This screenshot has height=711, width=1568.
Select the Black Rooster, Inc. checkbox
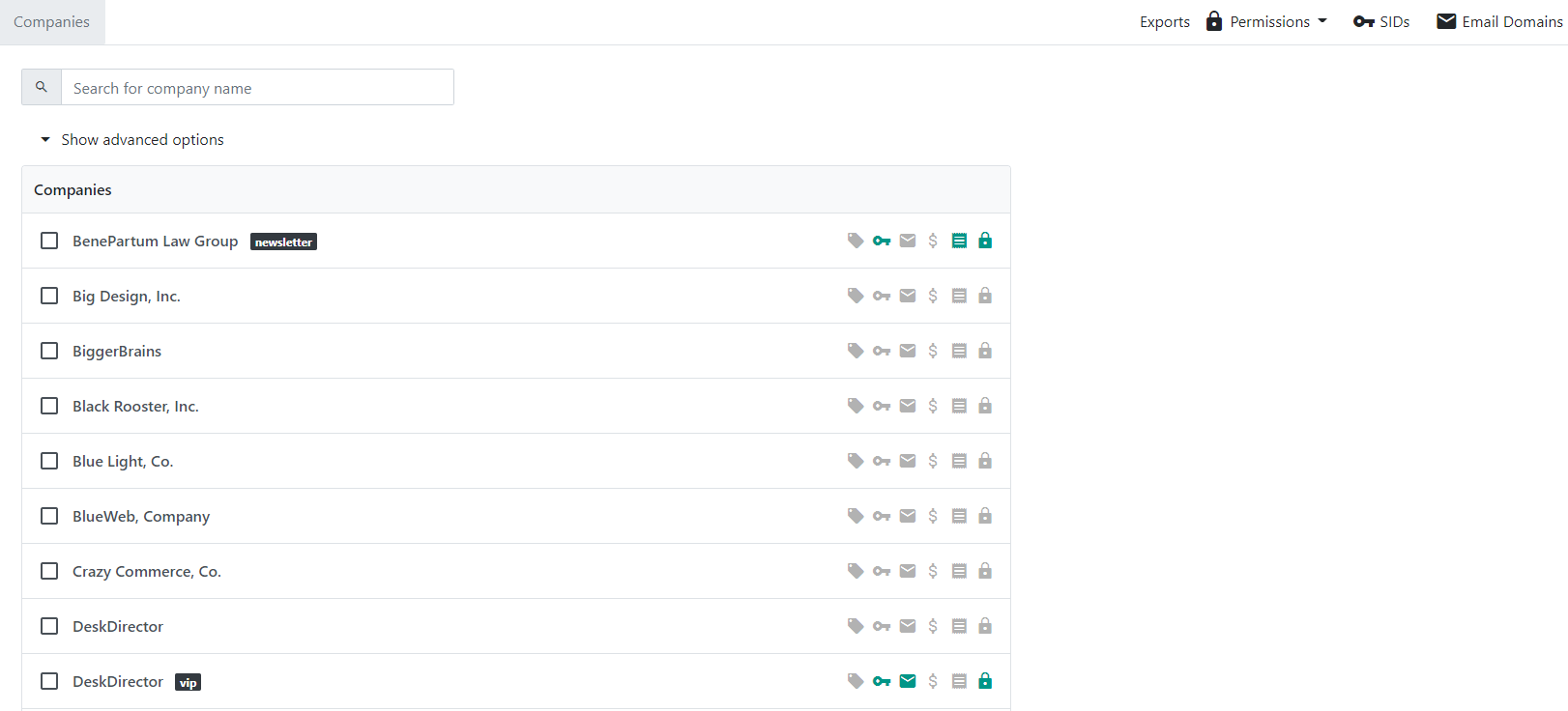[49, 406]
